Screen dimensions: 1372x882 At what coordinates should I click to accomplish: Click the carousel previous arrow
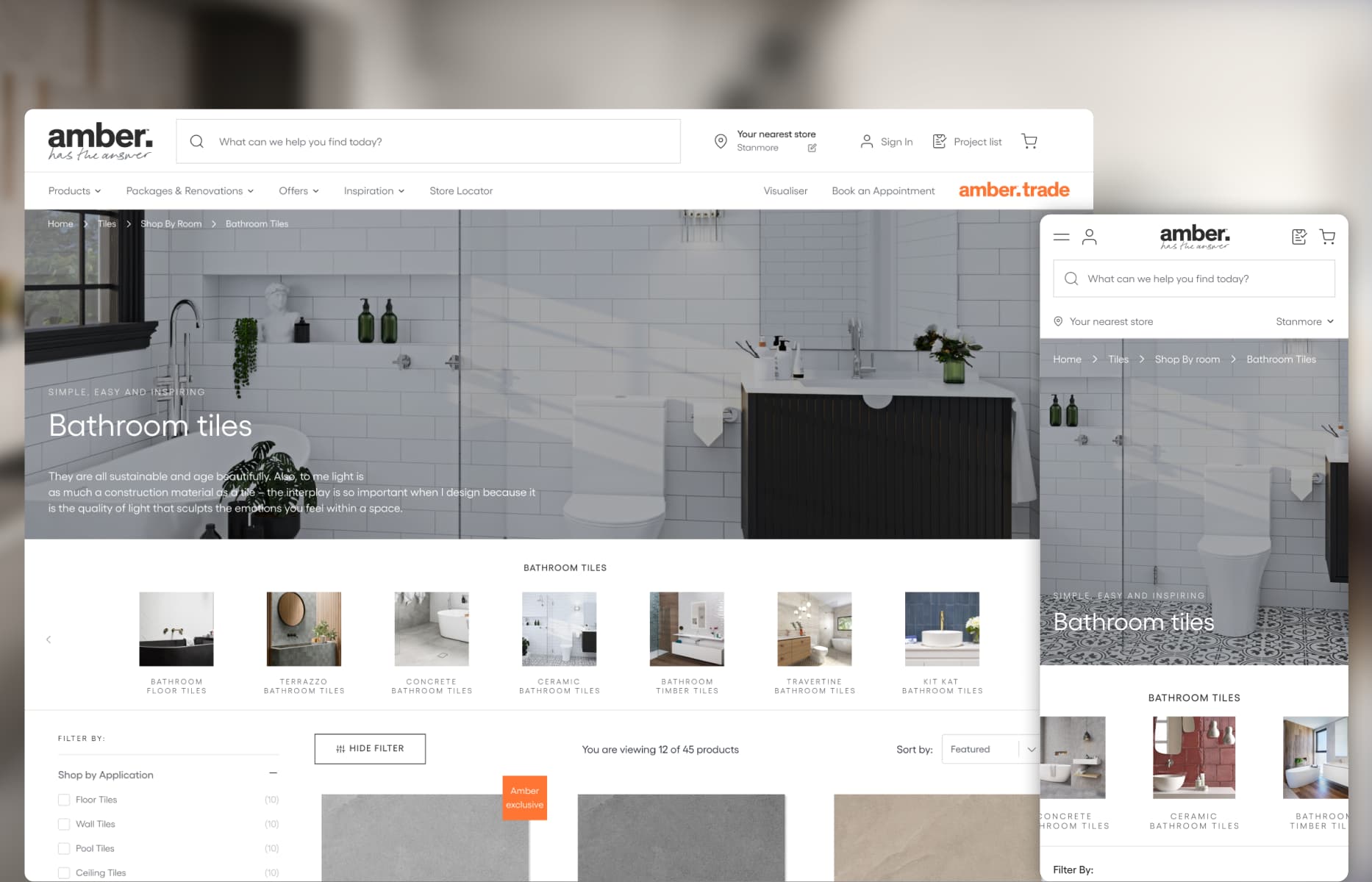49,639
